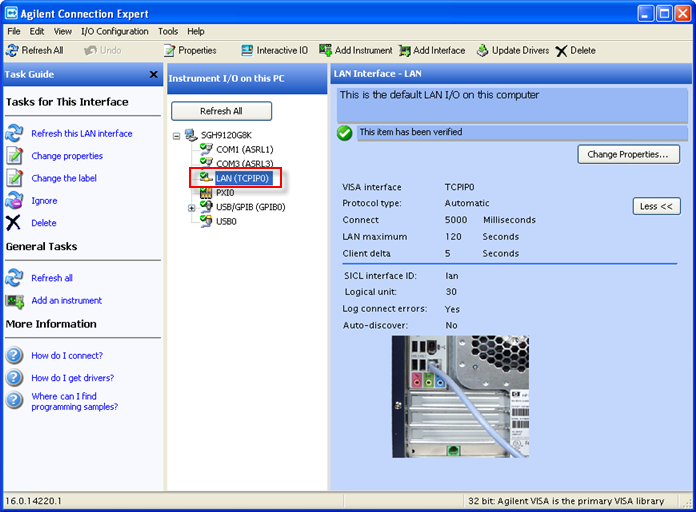Click the Change properties link
Image resolution: width=696 pixels, height=512 pixels.
(67, 156)
